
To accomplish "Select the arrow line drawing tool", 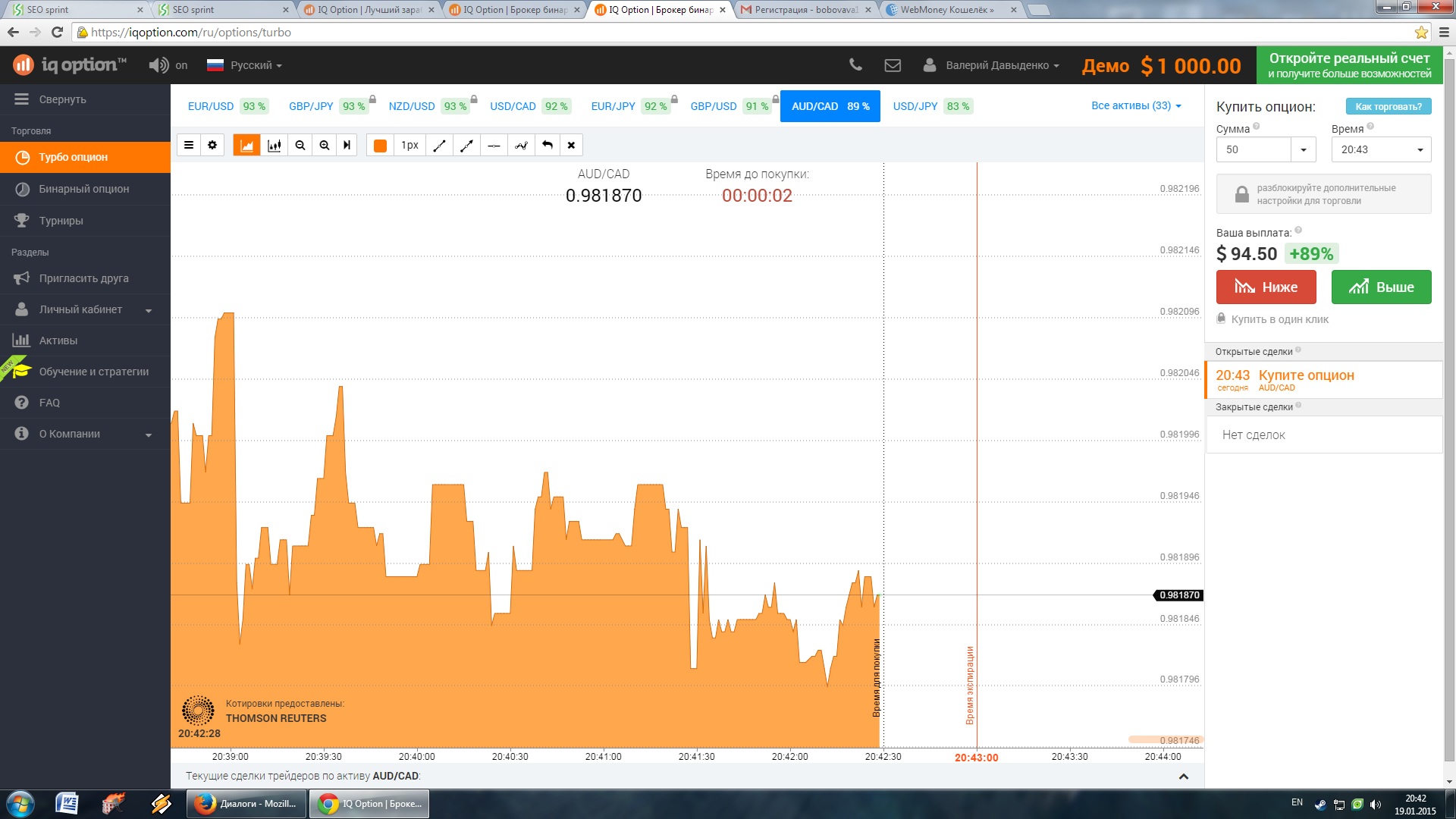I will [466, 146].
